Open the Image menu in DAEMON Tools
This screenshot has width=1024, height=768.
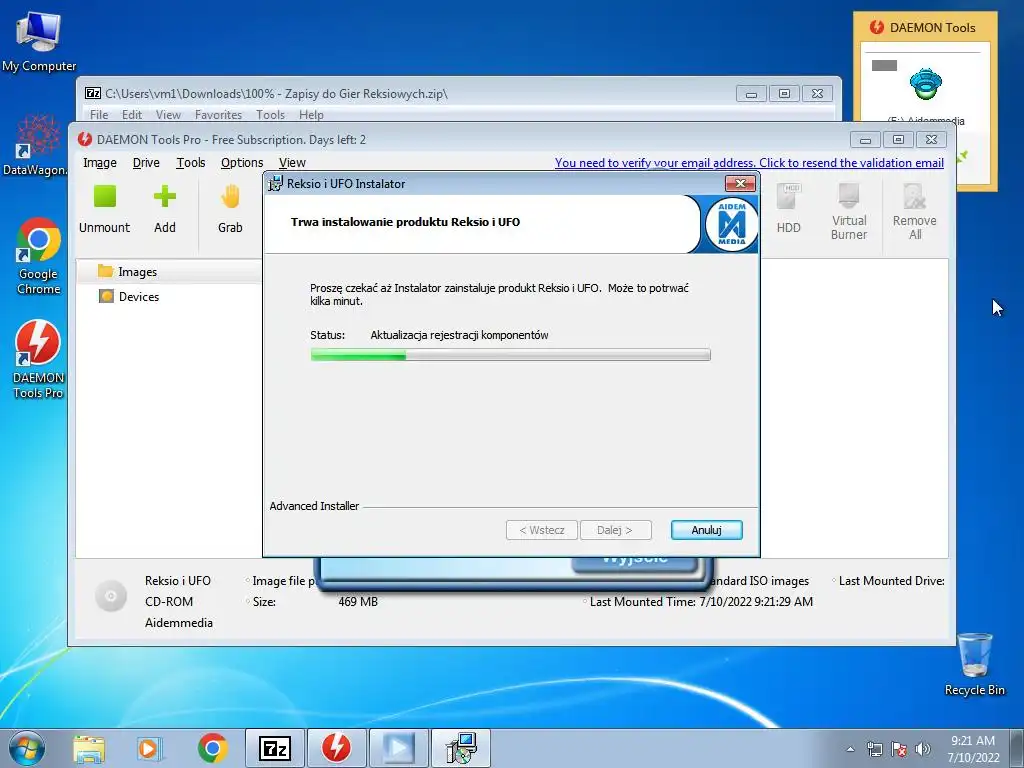(100, 163)
